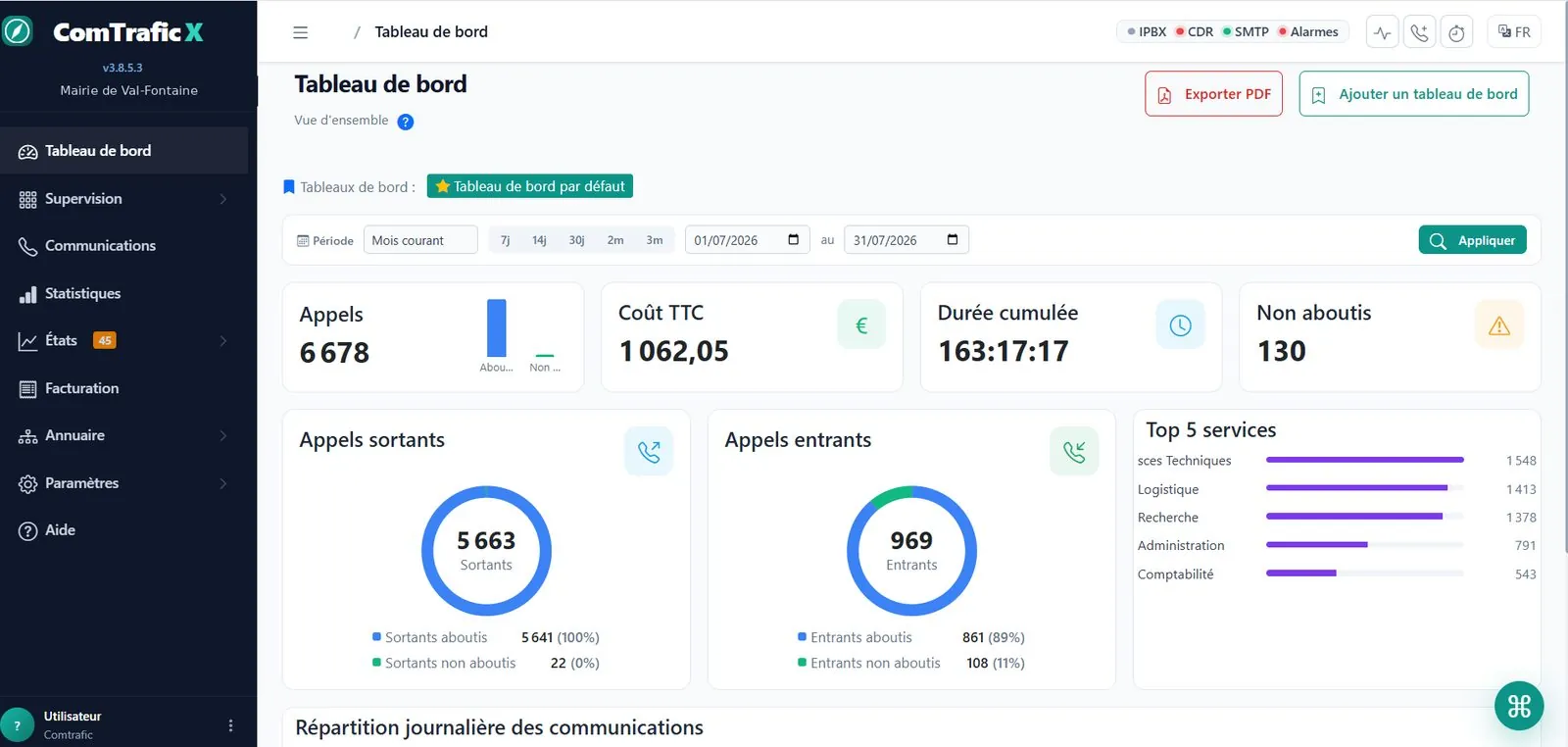
Task: Select the 3m period shortcut
Action: coord(655,240)
